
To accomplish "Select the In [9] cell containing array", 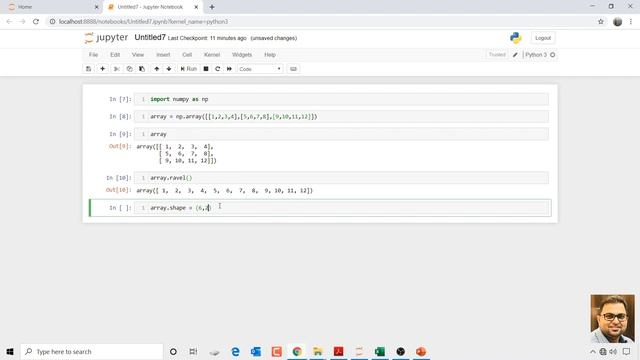I will point(341,134).
